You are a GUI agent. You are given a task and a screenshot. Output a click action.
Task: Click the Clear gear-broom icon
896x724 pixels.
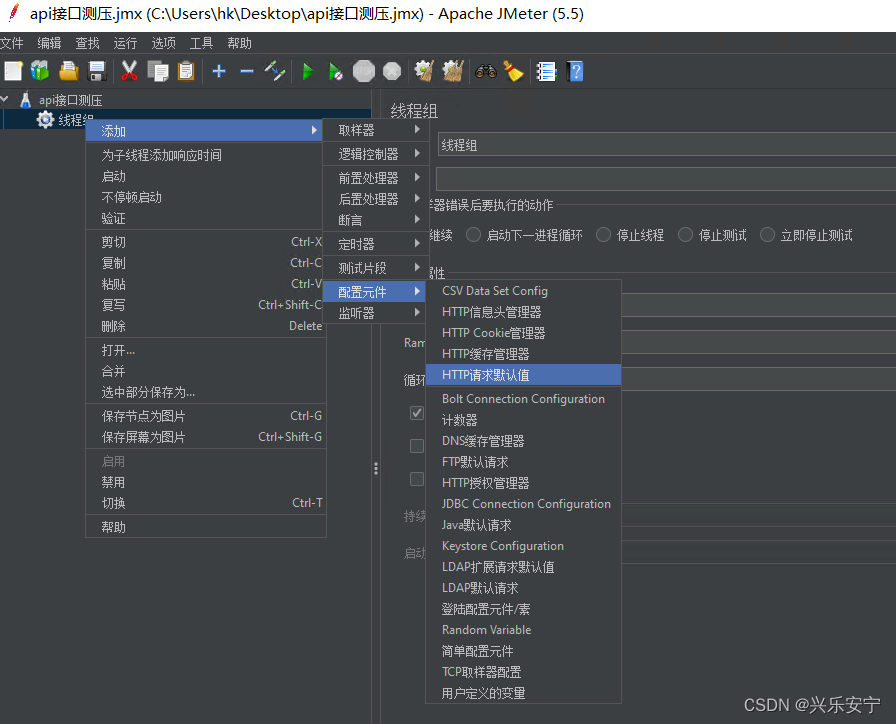[x=424, y=71]
